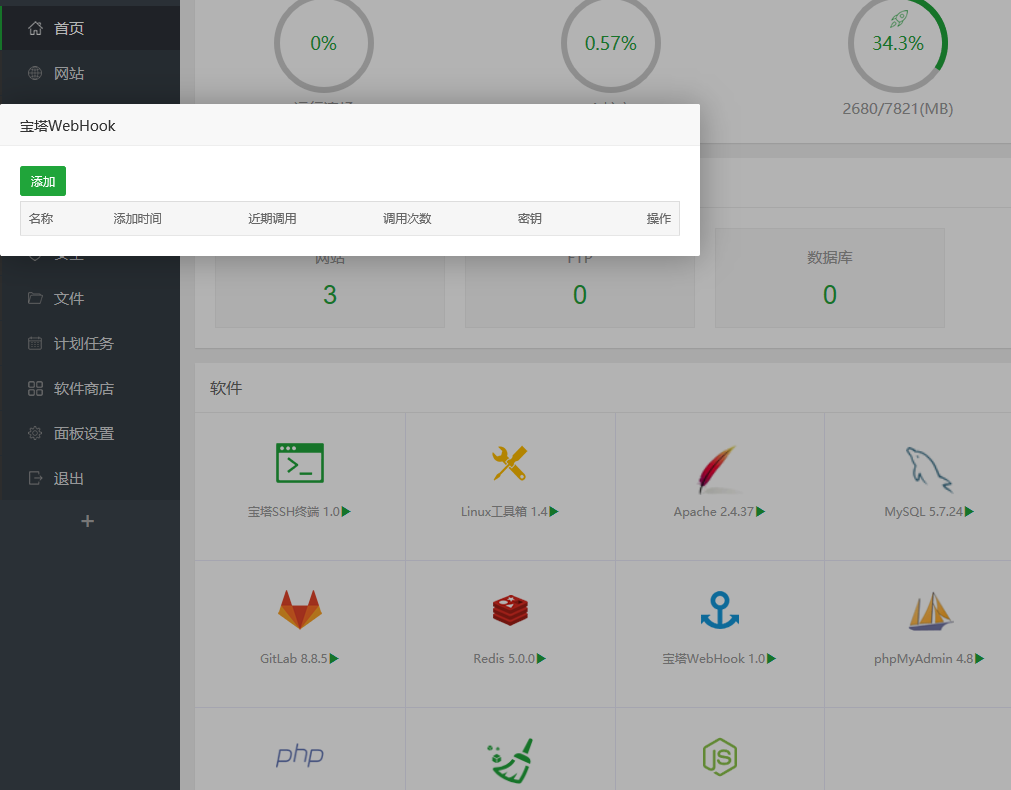Click the 网站 count showing 3

click(329, 295)
